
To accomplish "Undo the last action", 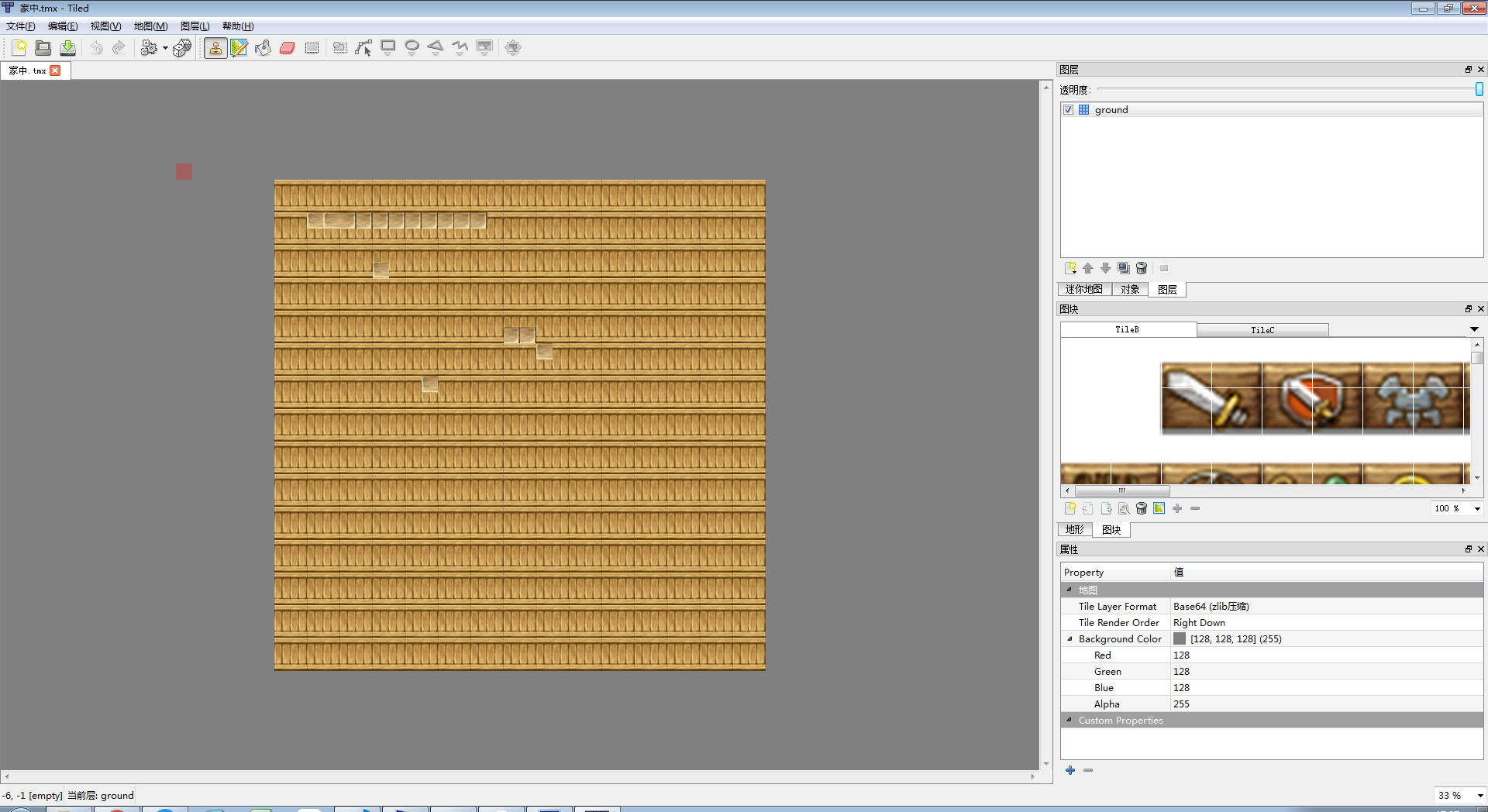I will coord(96,48).
